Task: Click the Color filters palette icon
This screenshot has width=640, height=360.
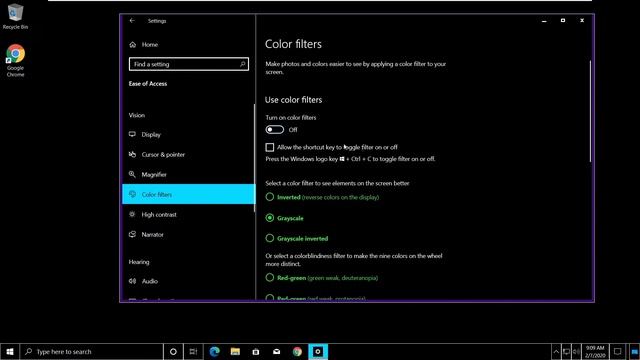Action: click(x=132, y=194)
